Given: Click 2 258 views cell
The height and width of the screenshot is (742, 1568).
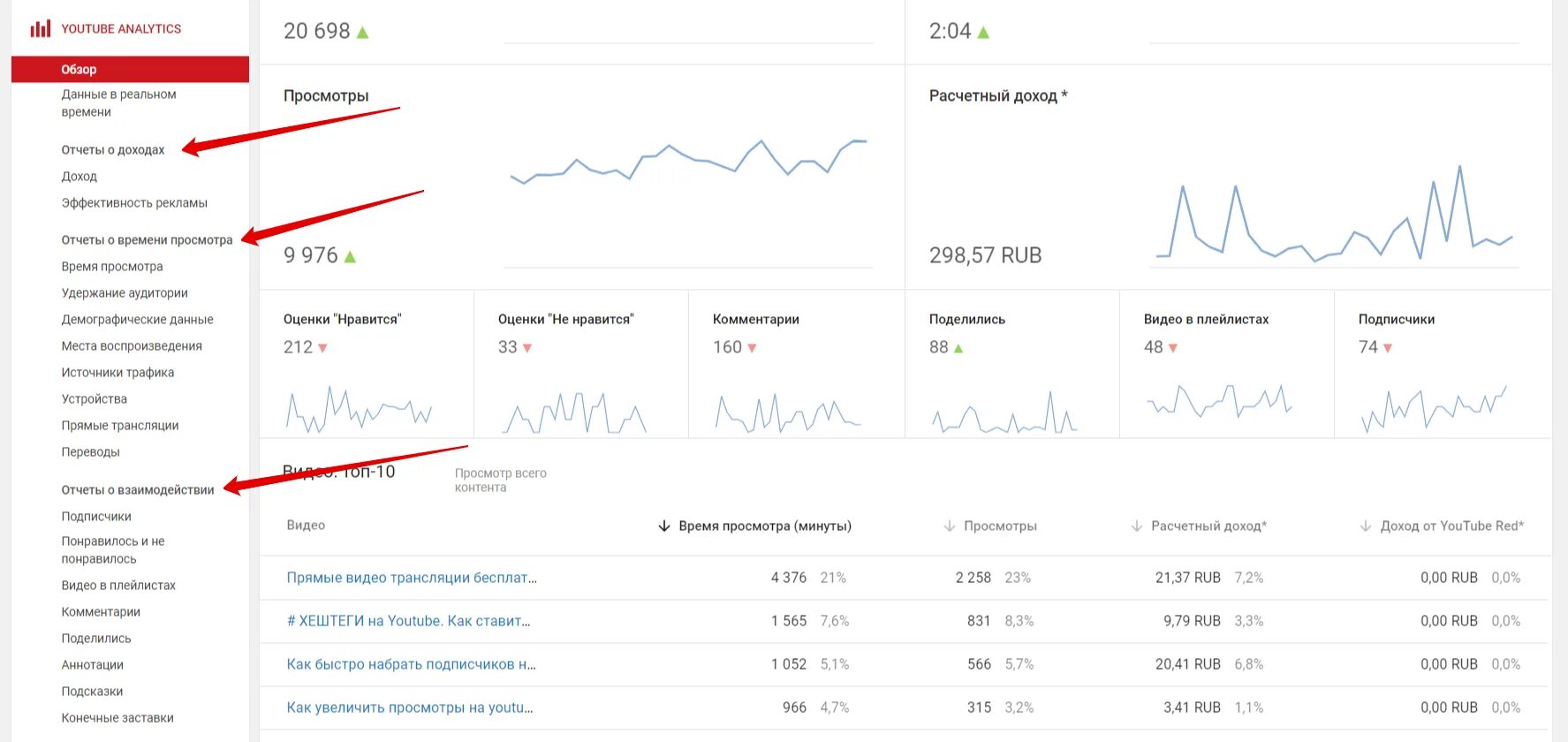Looking at the screenshot, I should pos(973,578).
